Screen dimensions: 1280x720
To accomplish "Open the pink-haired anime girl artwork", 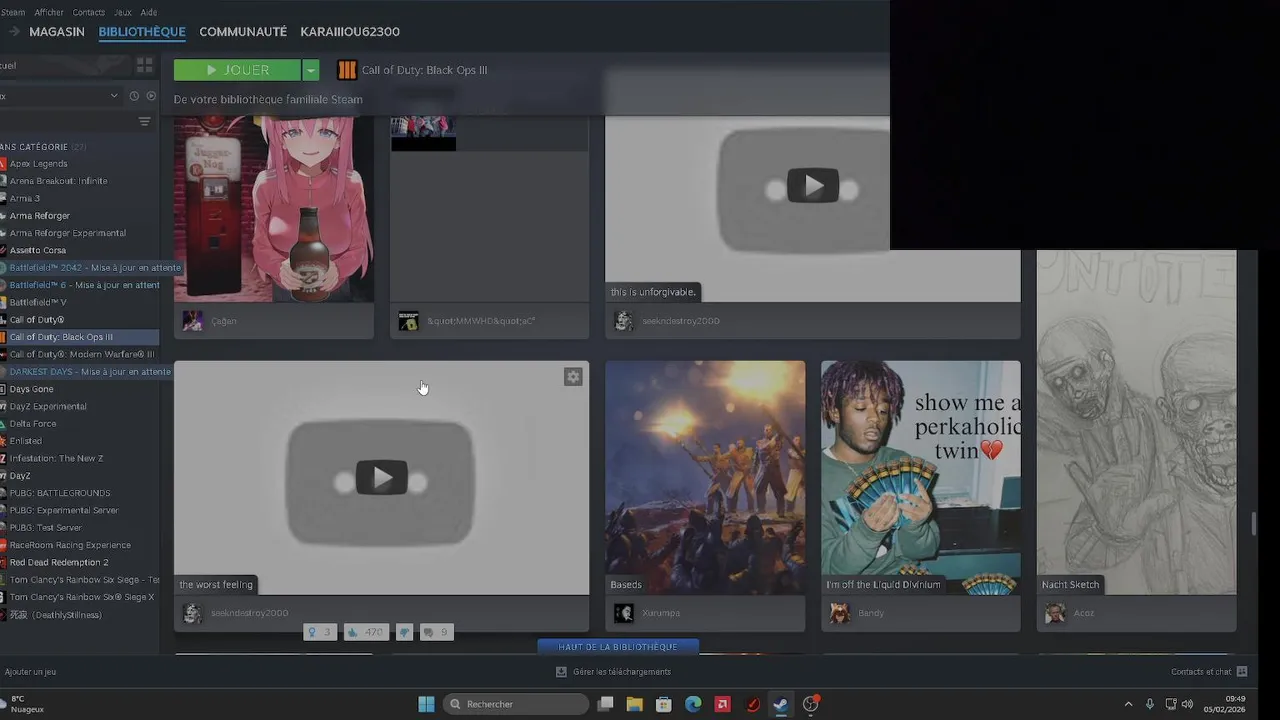I will pyautogui.click(x=274, y=209).
